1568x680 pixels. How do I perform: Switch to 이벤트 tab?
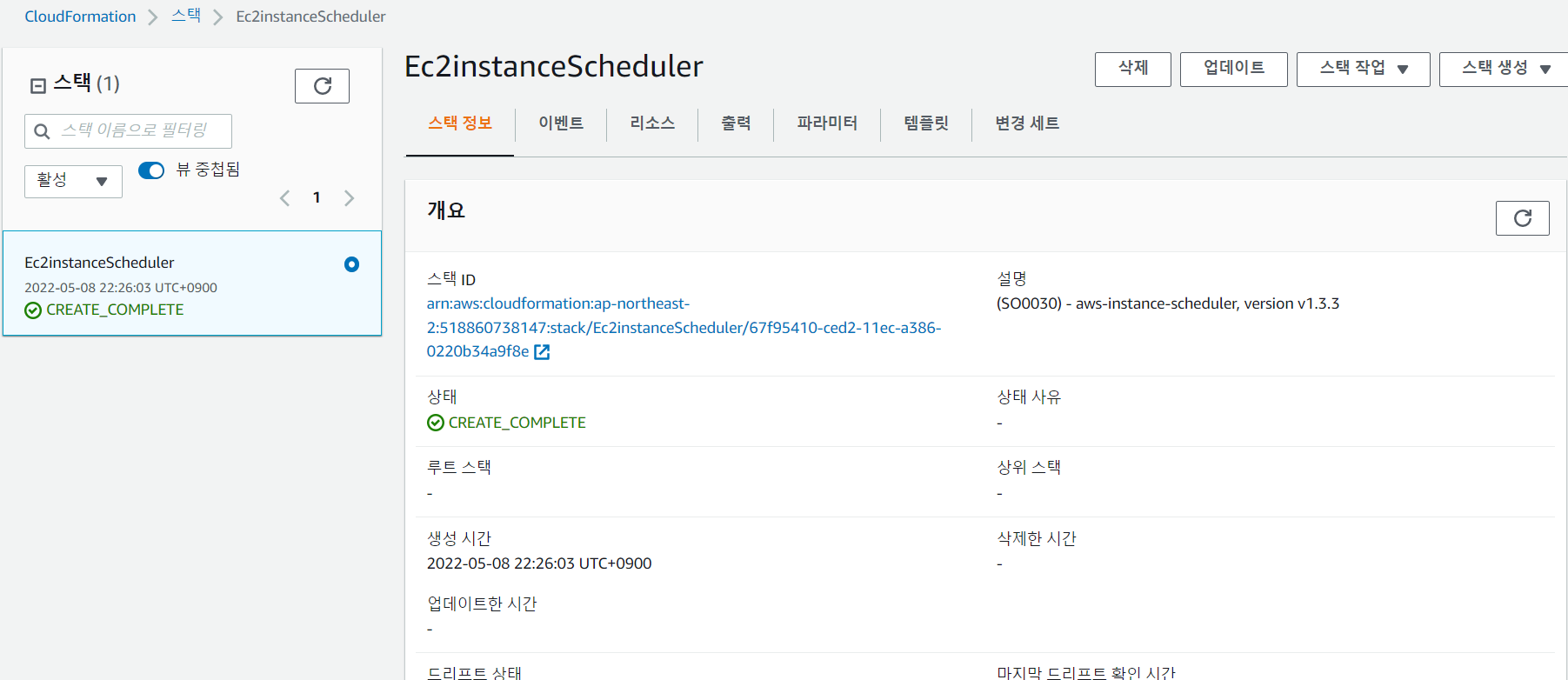tap(561, 123)
